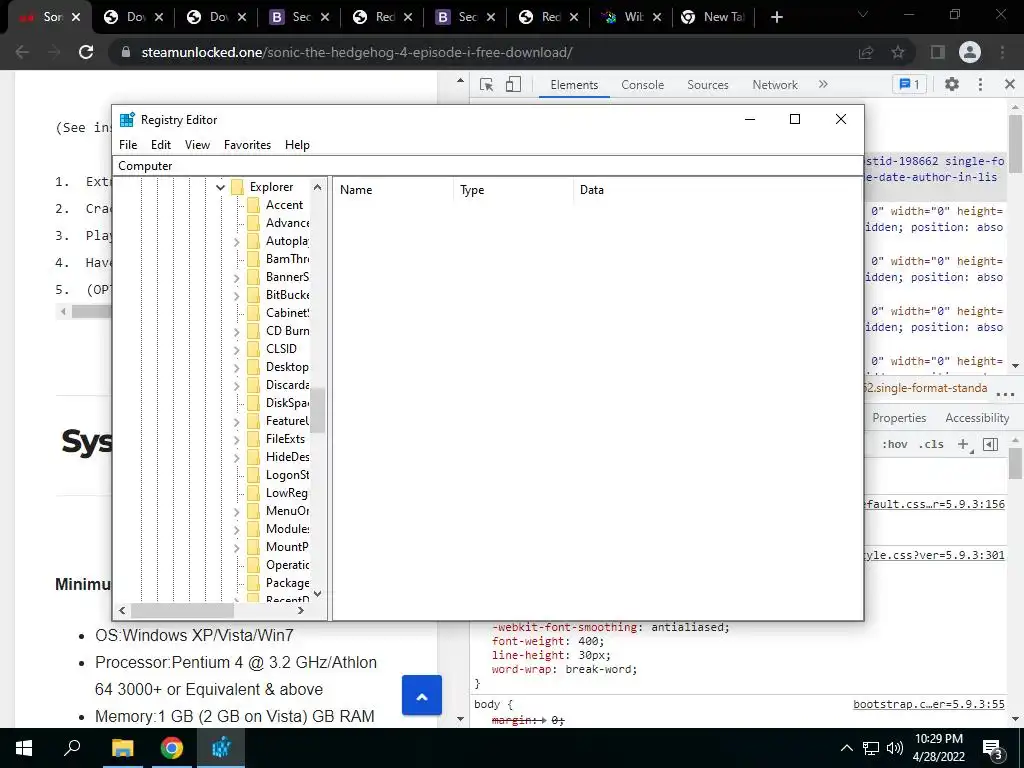Bookmark this page star icon
This screenshot has width=1024, height=768.
[898, 52]
